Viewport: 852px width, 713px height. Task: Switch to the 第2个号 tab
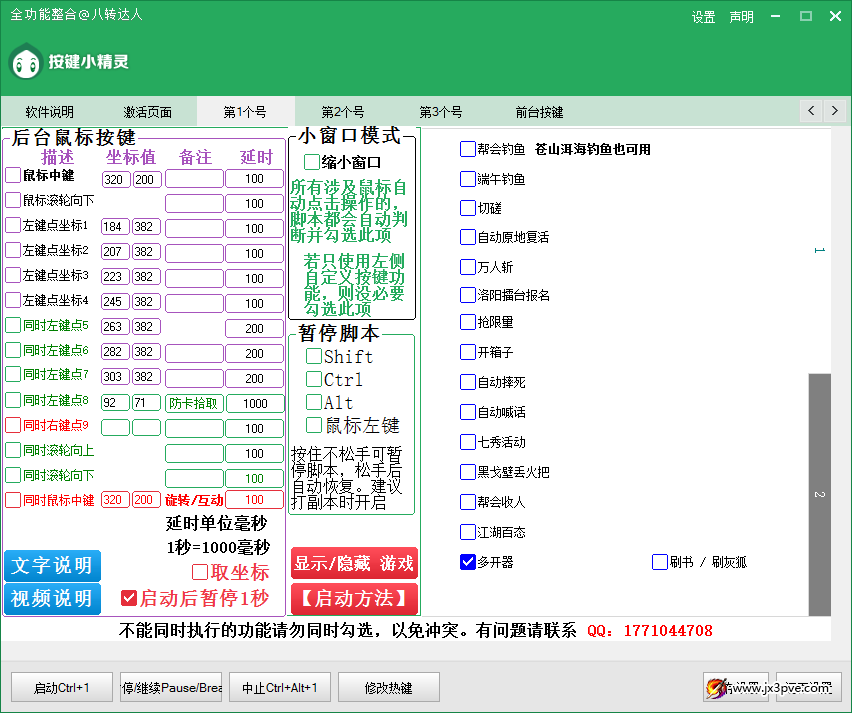[x=343, y=112]
